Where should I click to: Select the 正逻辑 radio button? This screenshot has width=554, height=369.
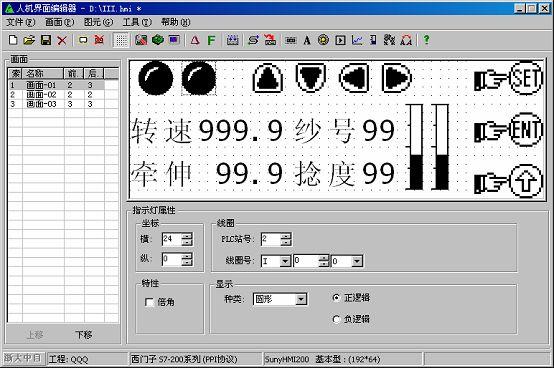tap(336, 298)
